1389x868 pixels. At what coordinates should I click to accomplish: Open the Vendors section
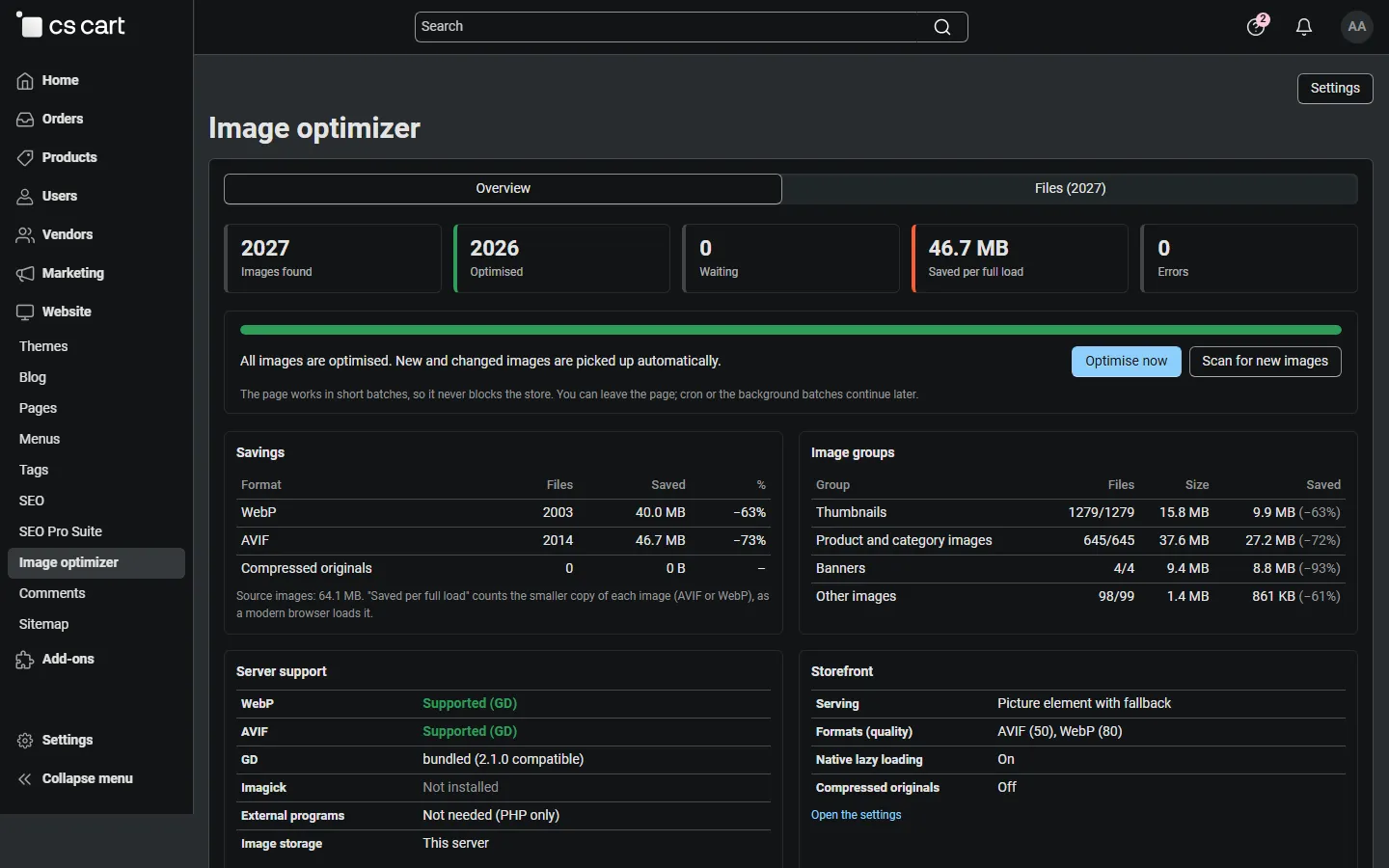pos(55,235)
